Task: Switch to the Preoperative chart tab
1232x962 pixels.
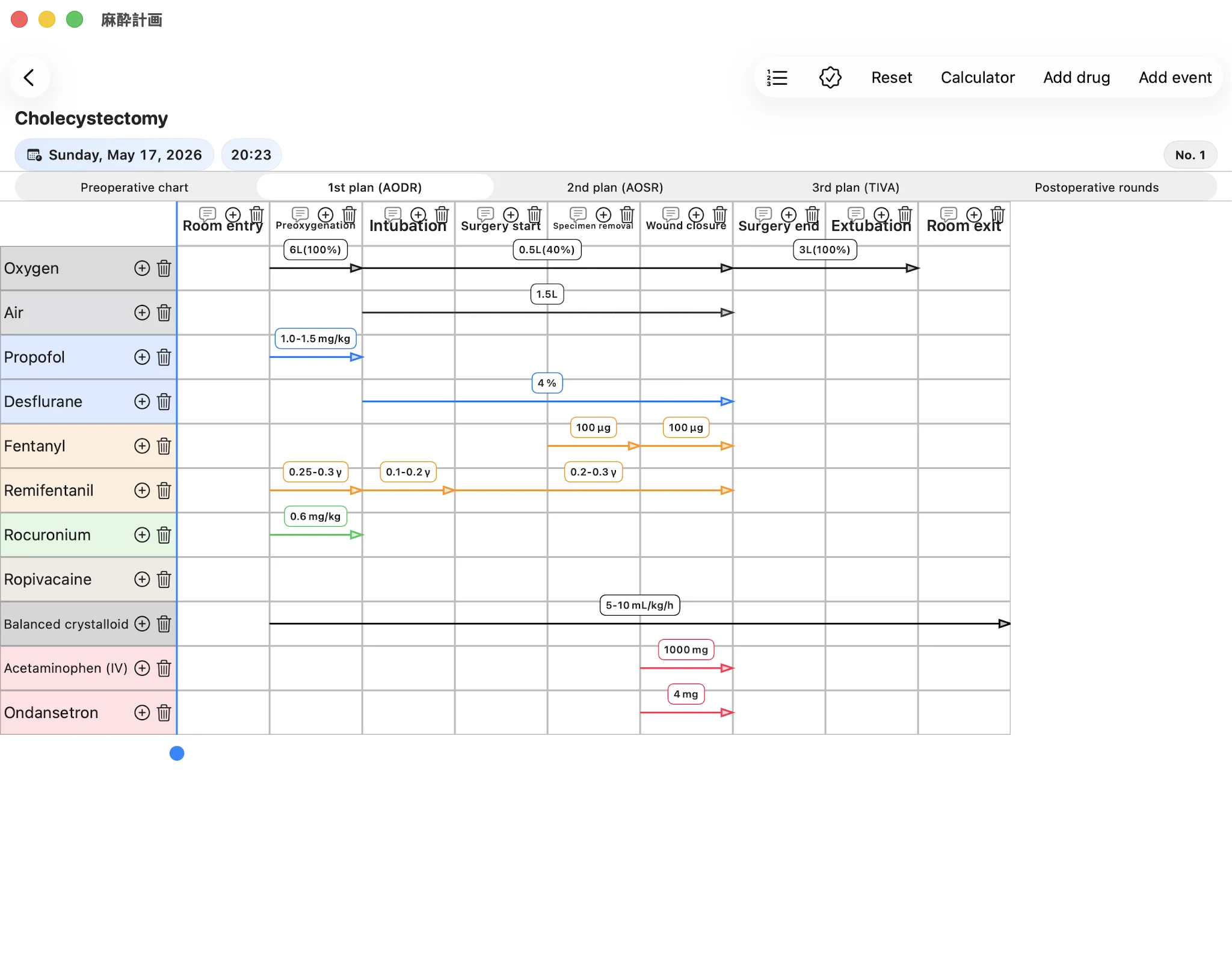Action: (x=135, y=188)
